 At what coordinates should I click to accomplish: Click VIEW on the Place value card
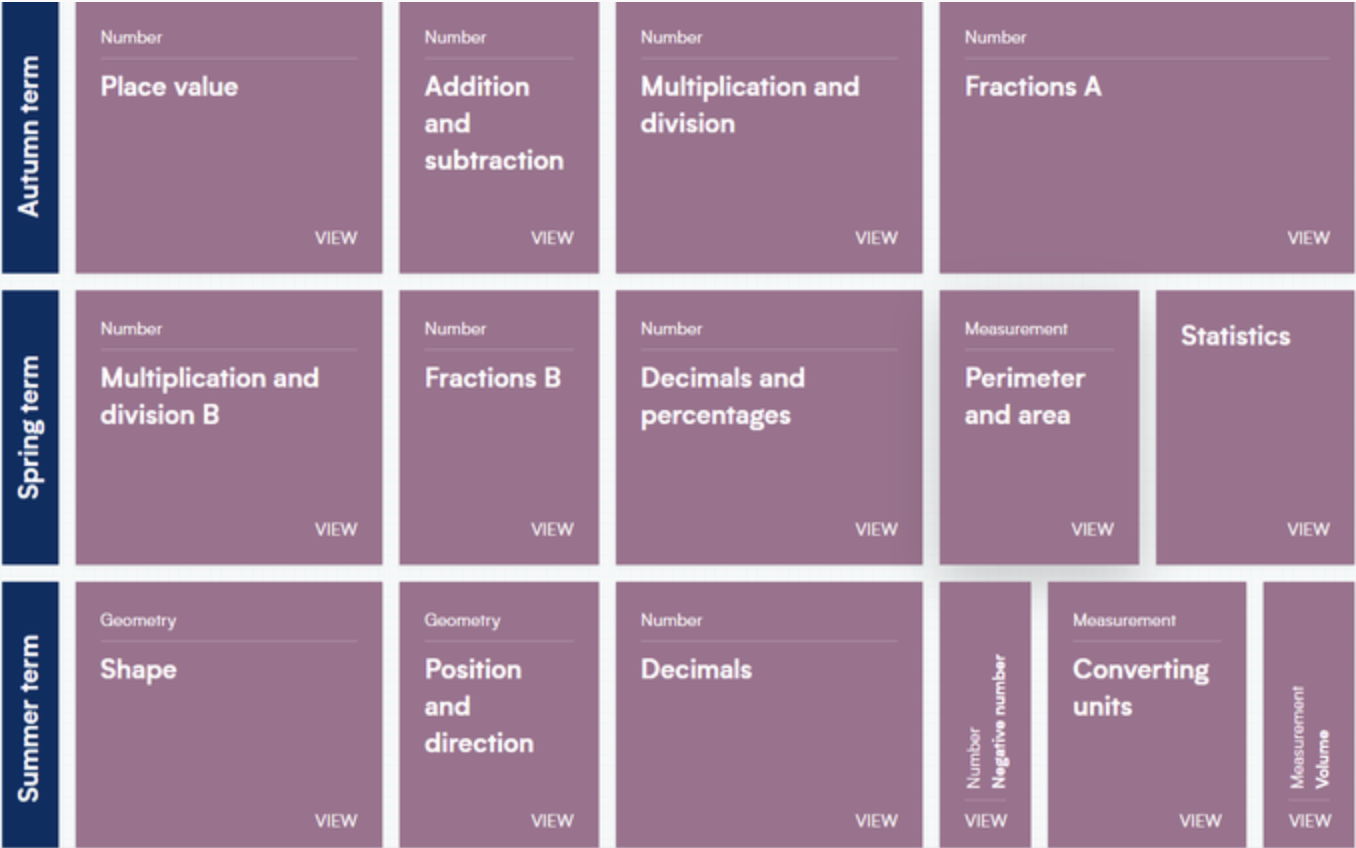click(x=336, y=238)
